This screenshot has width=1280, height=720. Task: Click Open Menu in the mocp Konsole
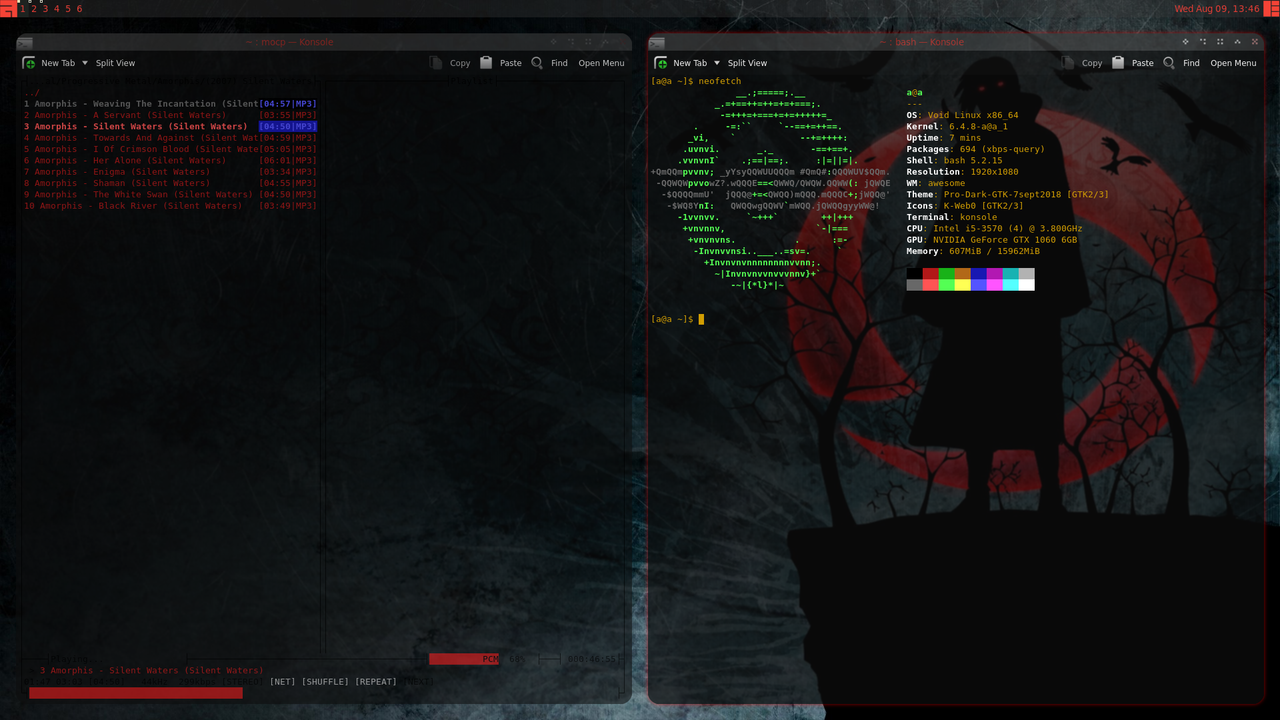pyautogui.click(x=601, y=63)
